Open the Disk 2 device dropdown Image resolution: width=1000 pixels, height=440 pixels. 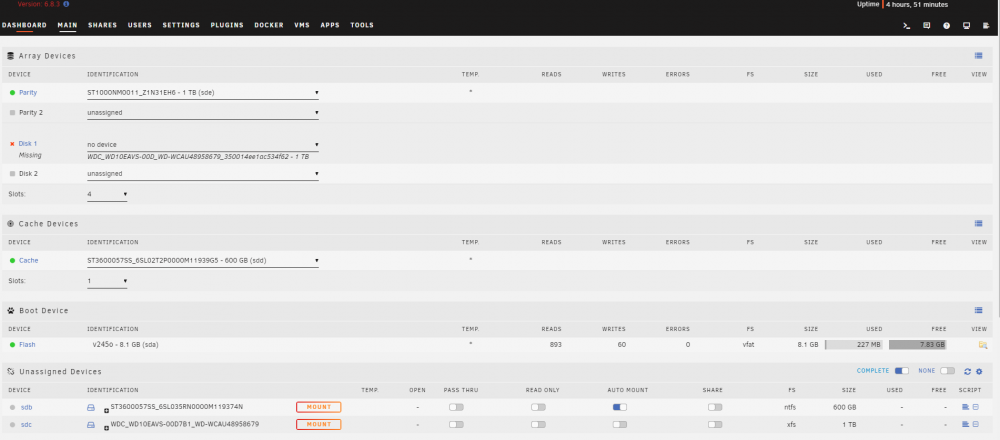pyautogui.click(x=203, y=173)
